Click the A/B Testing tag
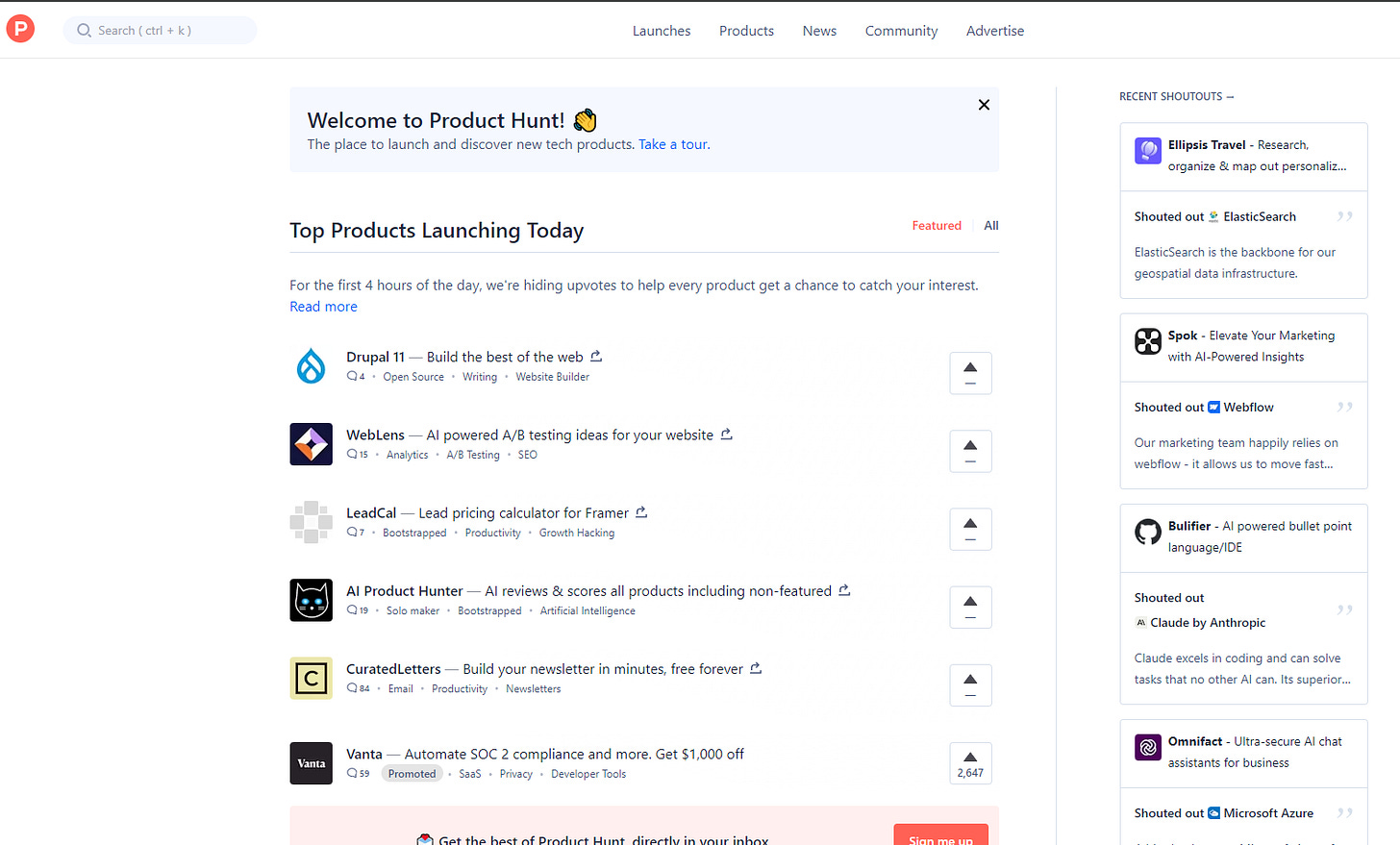 (x=473, y=455)
